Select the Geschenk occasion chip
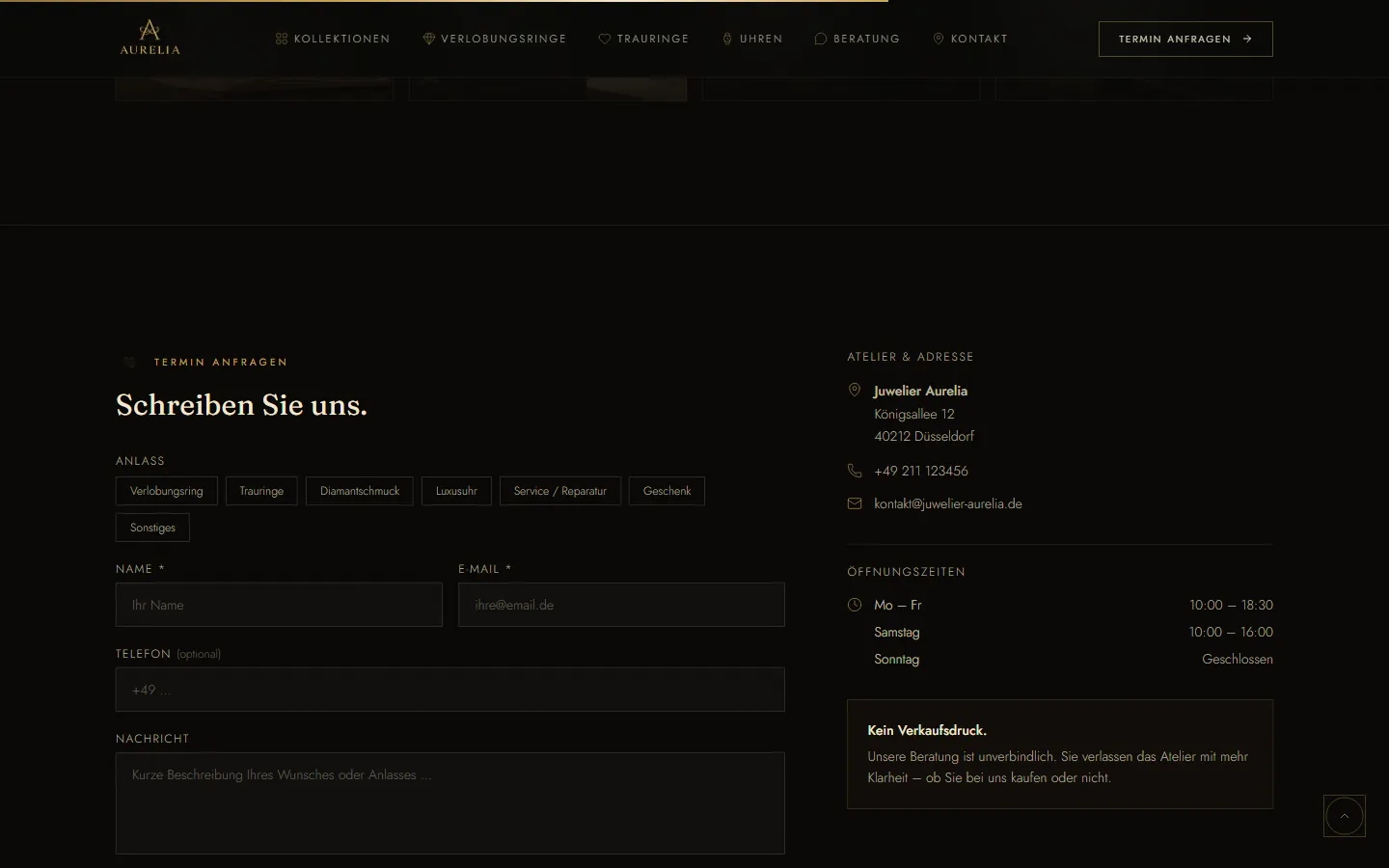 point(667,491)
